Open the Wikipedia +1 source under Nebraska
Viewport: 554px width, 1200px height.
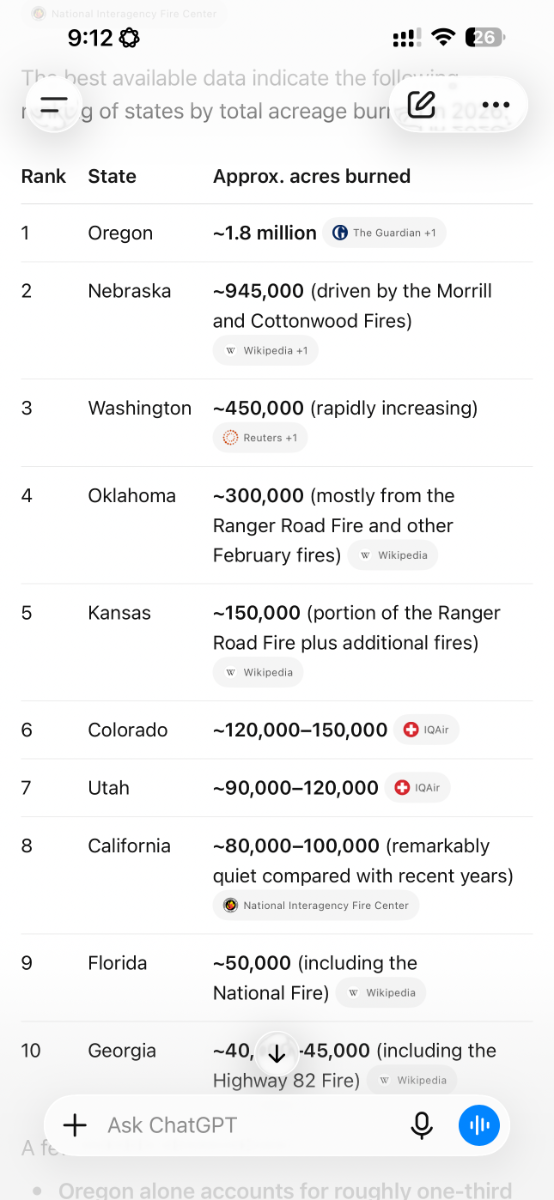point(266,351)
